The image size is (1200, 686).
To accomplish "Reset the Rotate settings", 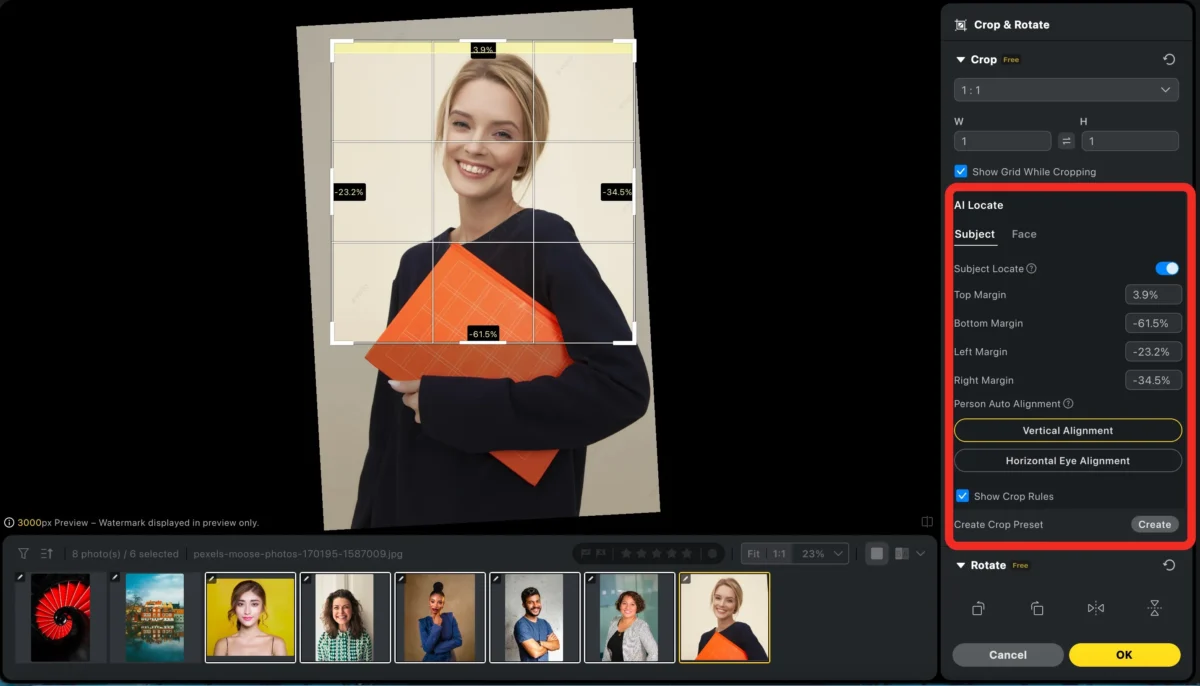I will tap(1168, 565).
